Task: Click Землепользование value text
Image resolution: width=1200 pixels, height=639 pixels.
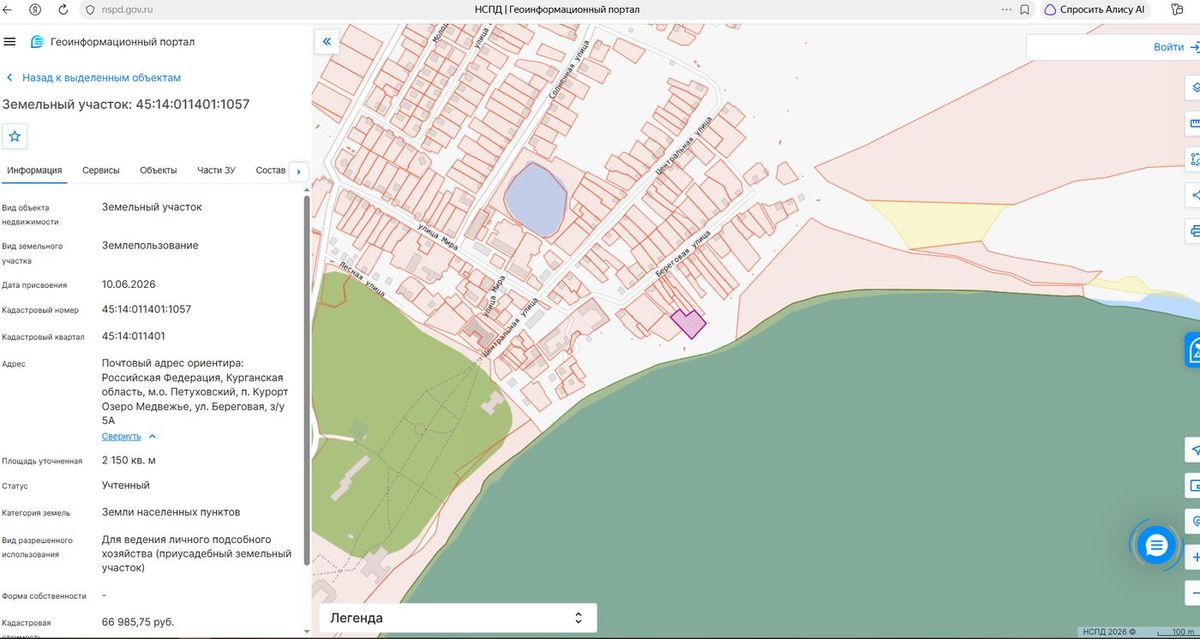Action: point(150,245)
